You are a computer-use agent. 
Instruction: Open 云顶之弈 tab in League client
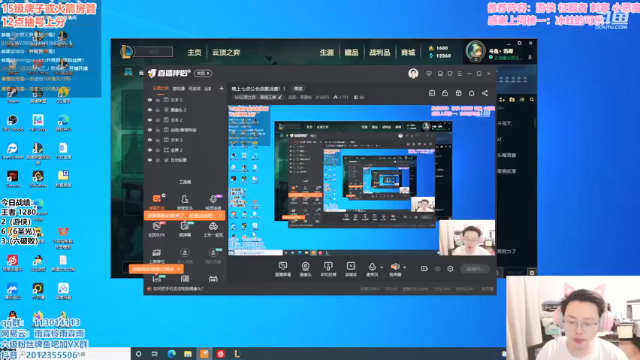coord(226,52)
